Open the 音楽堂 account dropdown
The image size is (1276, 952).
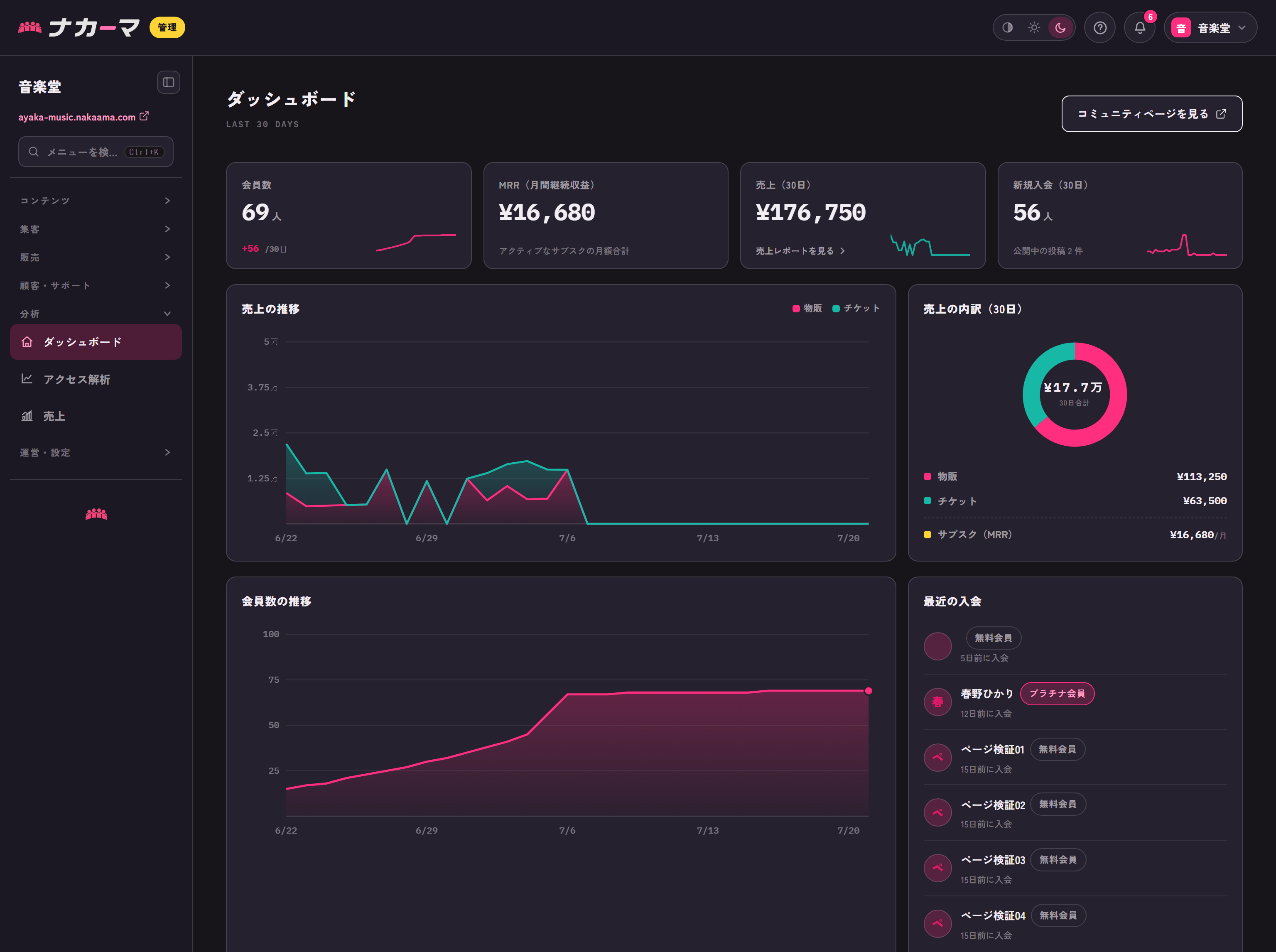pyautogui.click(x=1210, y=28)
